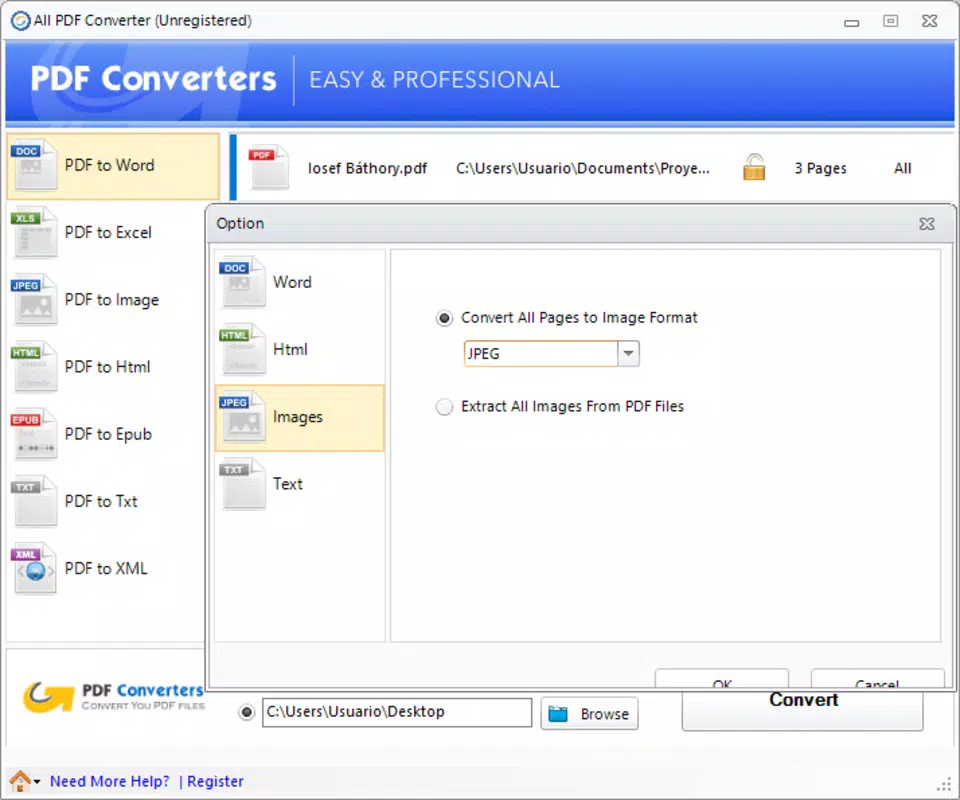This screenshot has height=800, width=960.
Task: Click the output path field C:\Users\Usuario\Desktop
Action: click(x=397, y=712)
